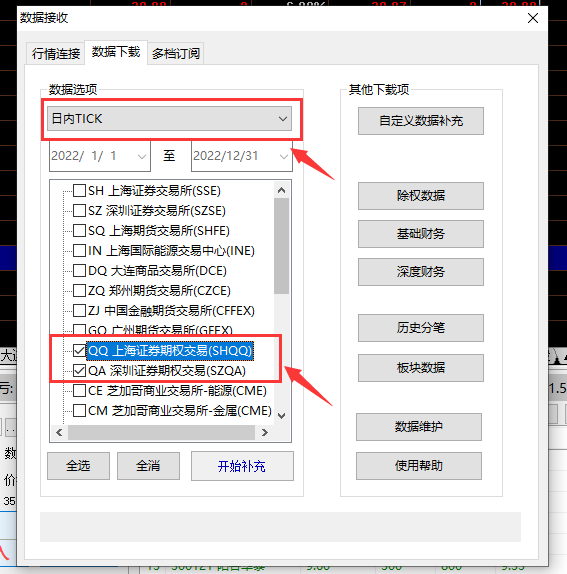Open the start date picker 2022/1/1
The height and width of the screenshot is (574, 567).
(x=142, y=156)
